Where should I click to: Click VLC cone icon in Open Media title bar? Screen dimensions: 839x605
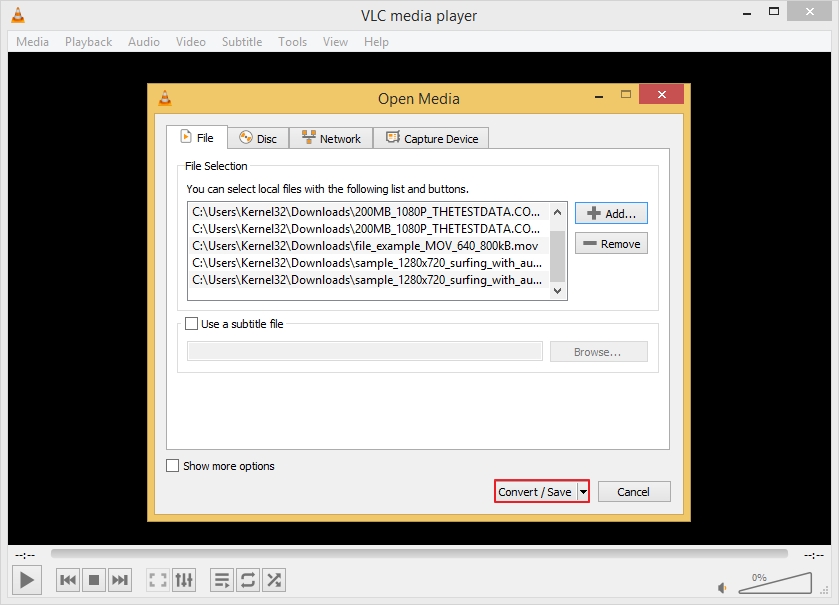[x=165, y=98]
